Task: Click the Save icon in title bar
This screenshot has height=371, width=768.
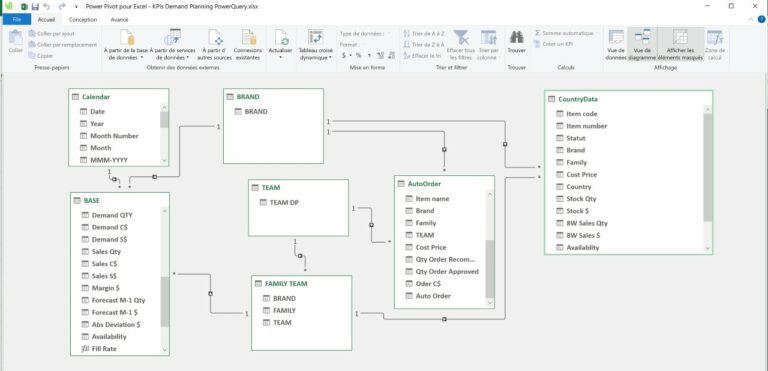Action: (x=35, y=6)
